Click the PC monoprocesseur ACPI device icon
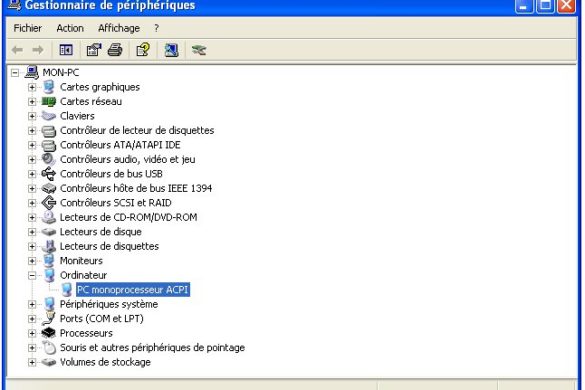 click(x=67, y=290)
